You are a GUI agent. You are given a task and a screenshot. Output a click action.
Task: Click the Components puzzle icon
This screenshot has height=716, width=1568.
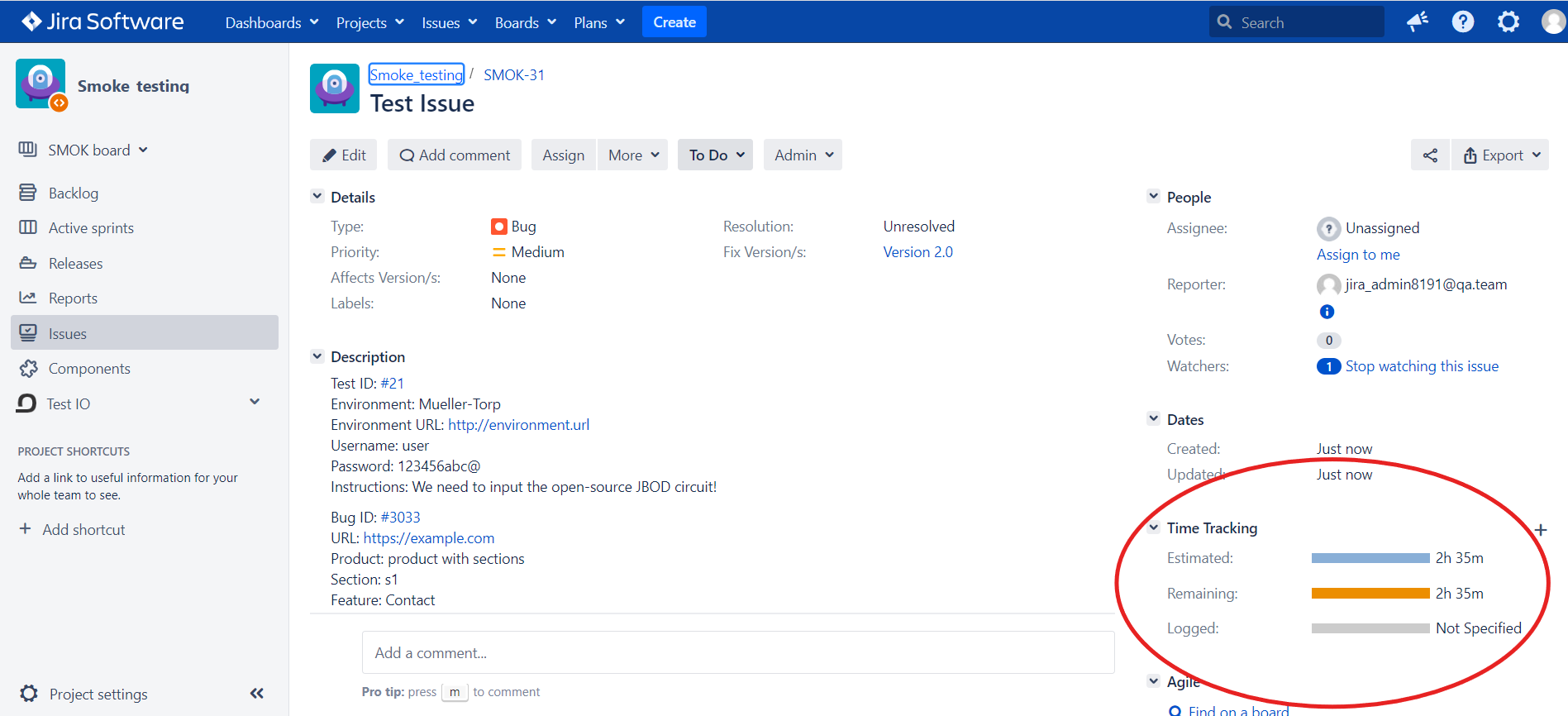[x=29, y=368]
